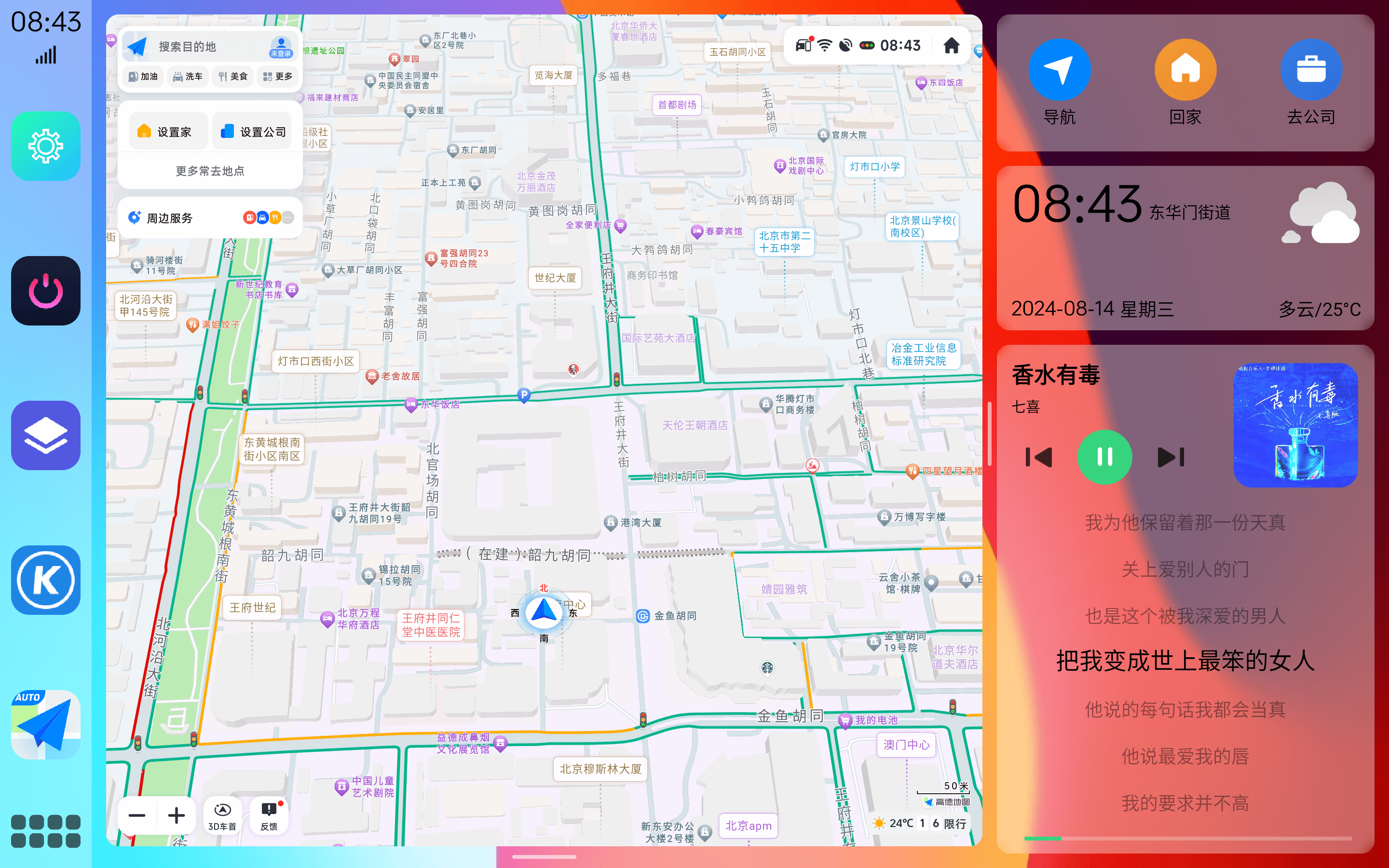Viewport: 1389px width, 868px height.
Task: Open the 美食 food search icon
Action: pos(232,76)
